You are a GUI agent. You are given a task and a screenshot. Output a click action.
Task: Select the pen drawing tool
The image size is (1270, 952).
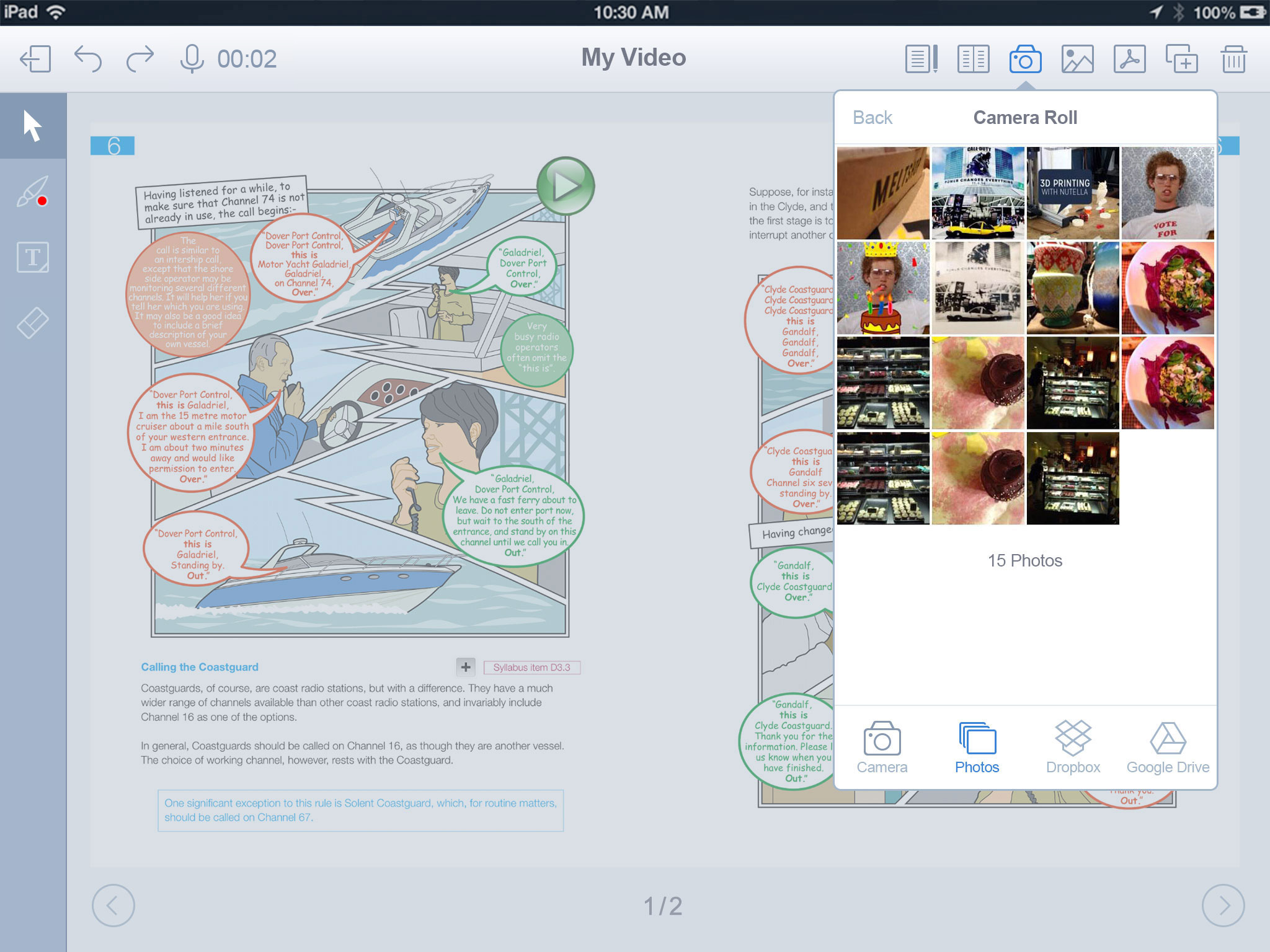(x=32, y=192)
